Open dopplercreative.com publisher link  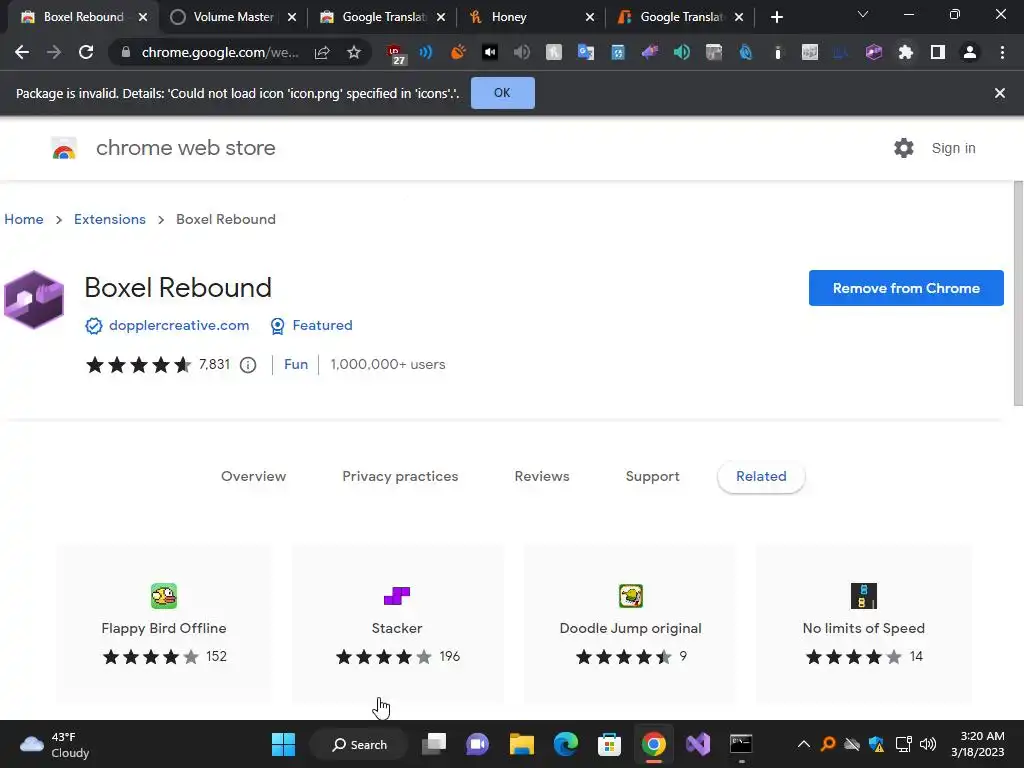point(179,325)
